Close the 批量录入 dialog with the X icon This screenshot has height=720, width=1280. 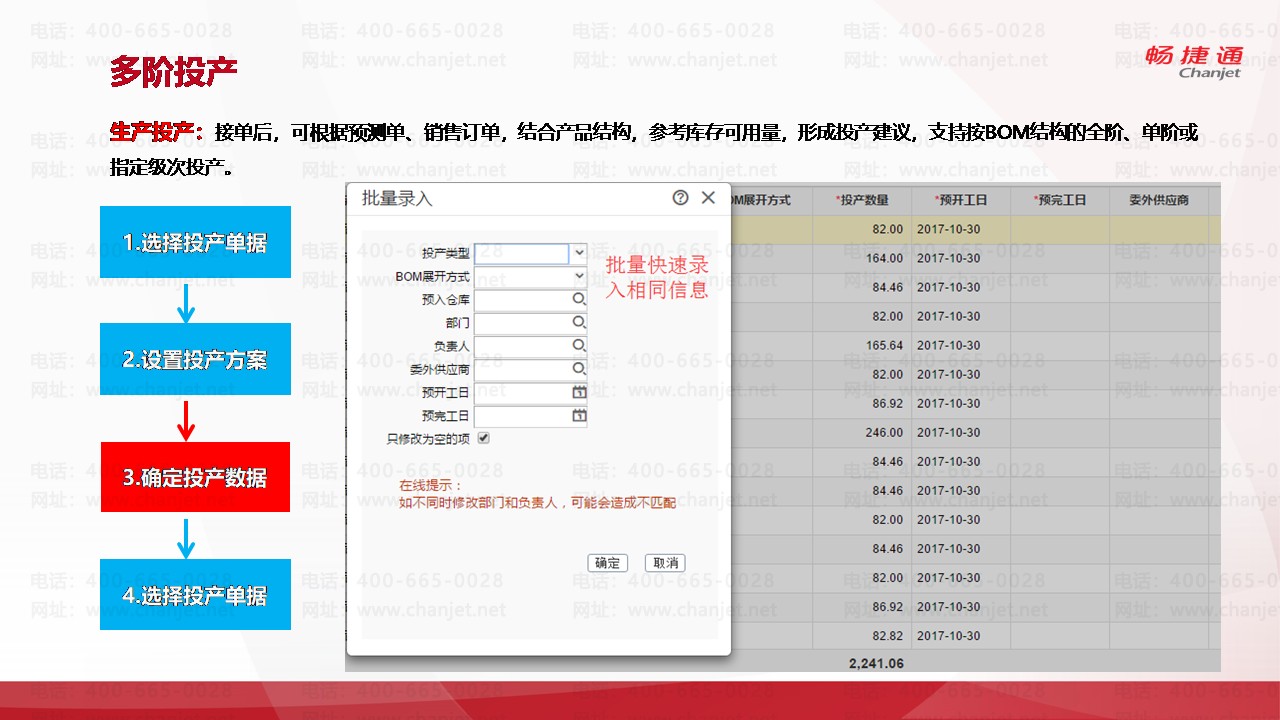tap(708, 198)
